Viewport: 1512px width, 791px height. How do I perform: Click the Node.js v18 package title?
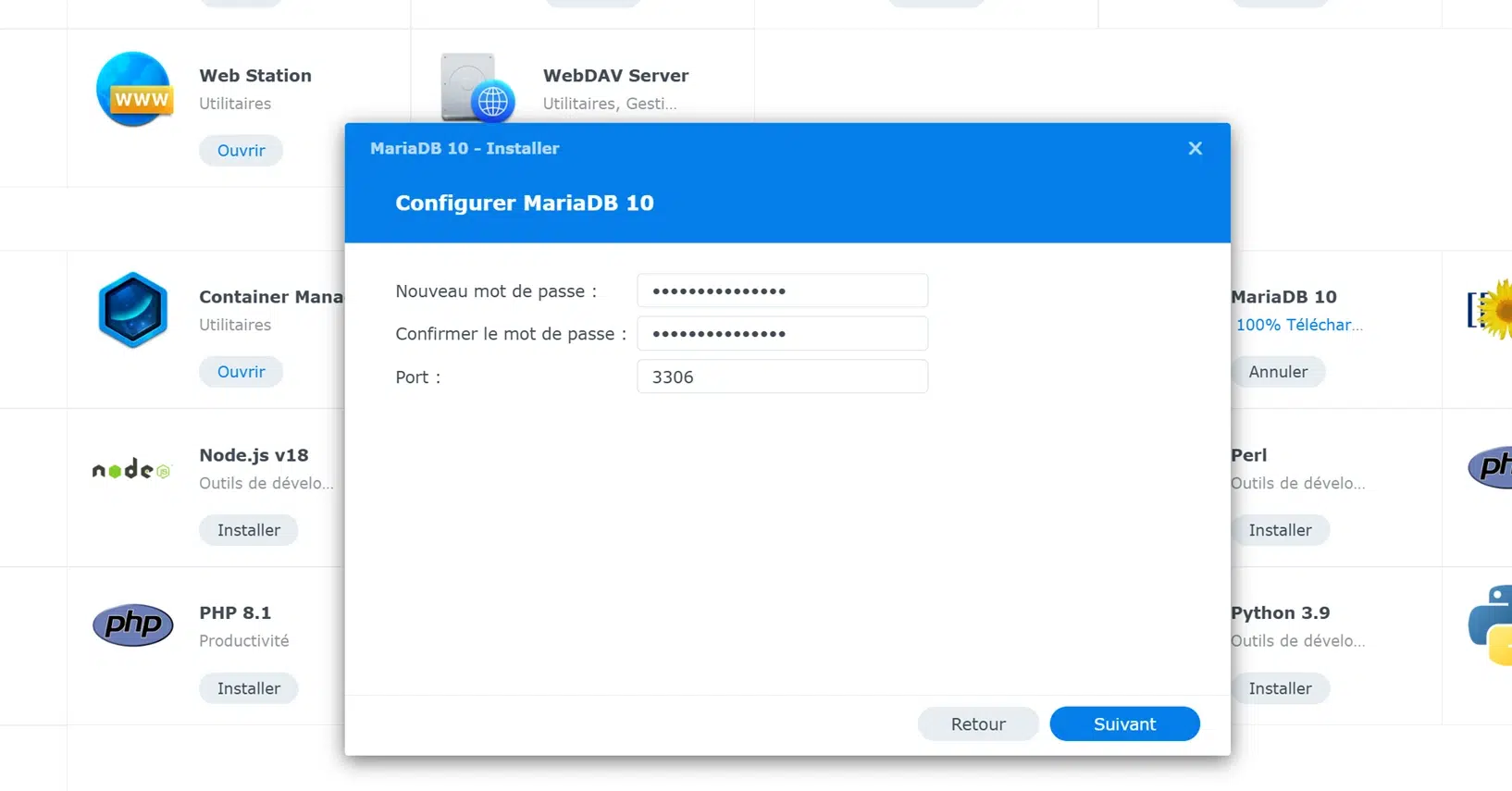pos(254,455)
